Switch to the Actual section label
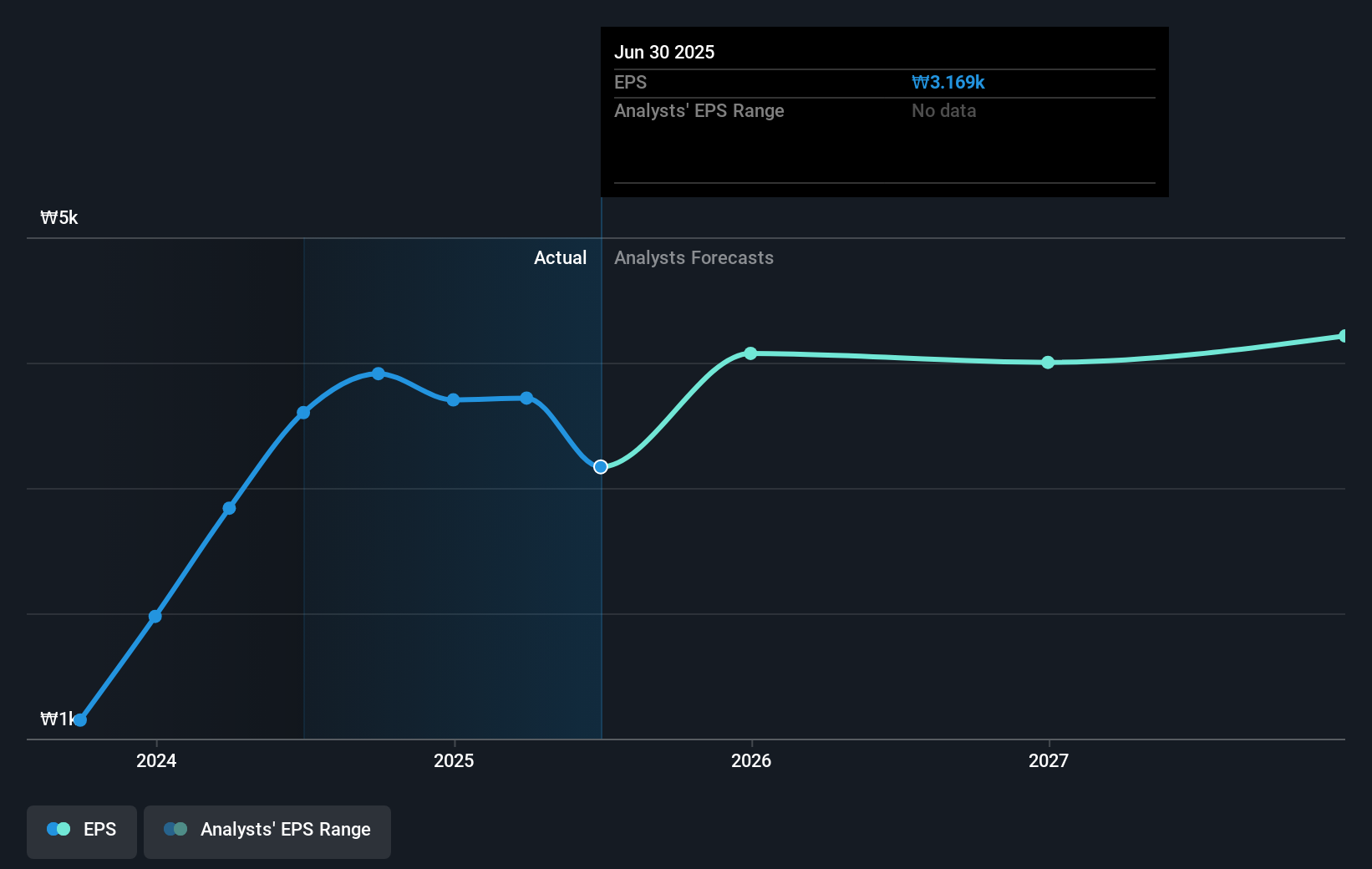Viewport: 1372px width, 869px height. coord(560,257)
